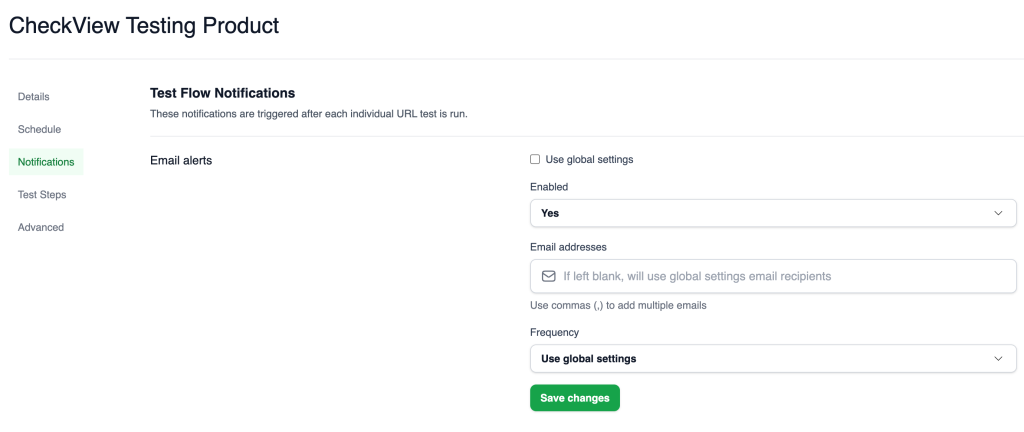Focus the Email addresses input field
1024x432 pixels.
point(773,276)
